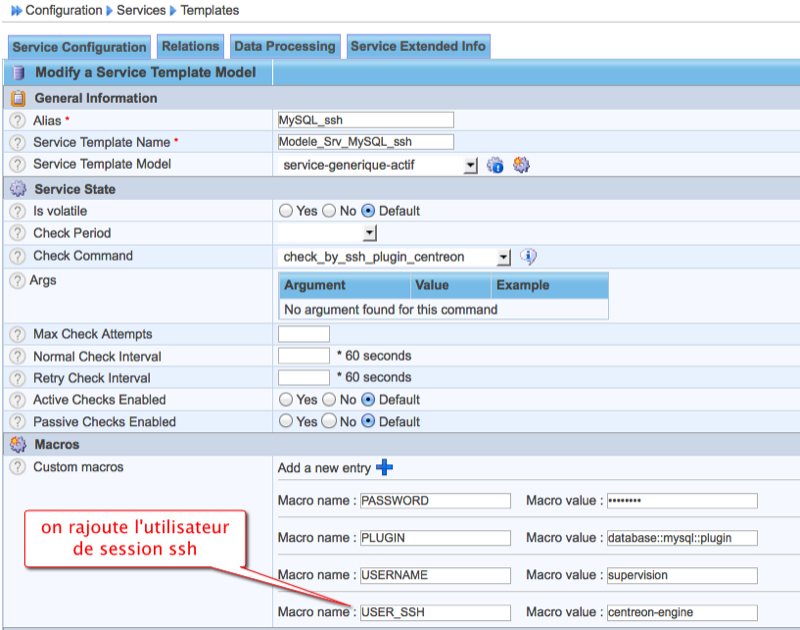Screen dimensions: 800x630
Task: Click Services in the breadcrumb
Action: click(x=142, y=10)
